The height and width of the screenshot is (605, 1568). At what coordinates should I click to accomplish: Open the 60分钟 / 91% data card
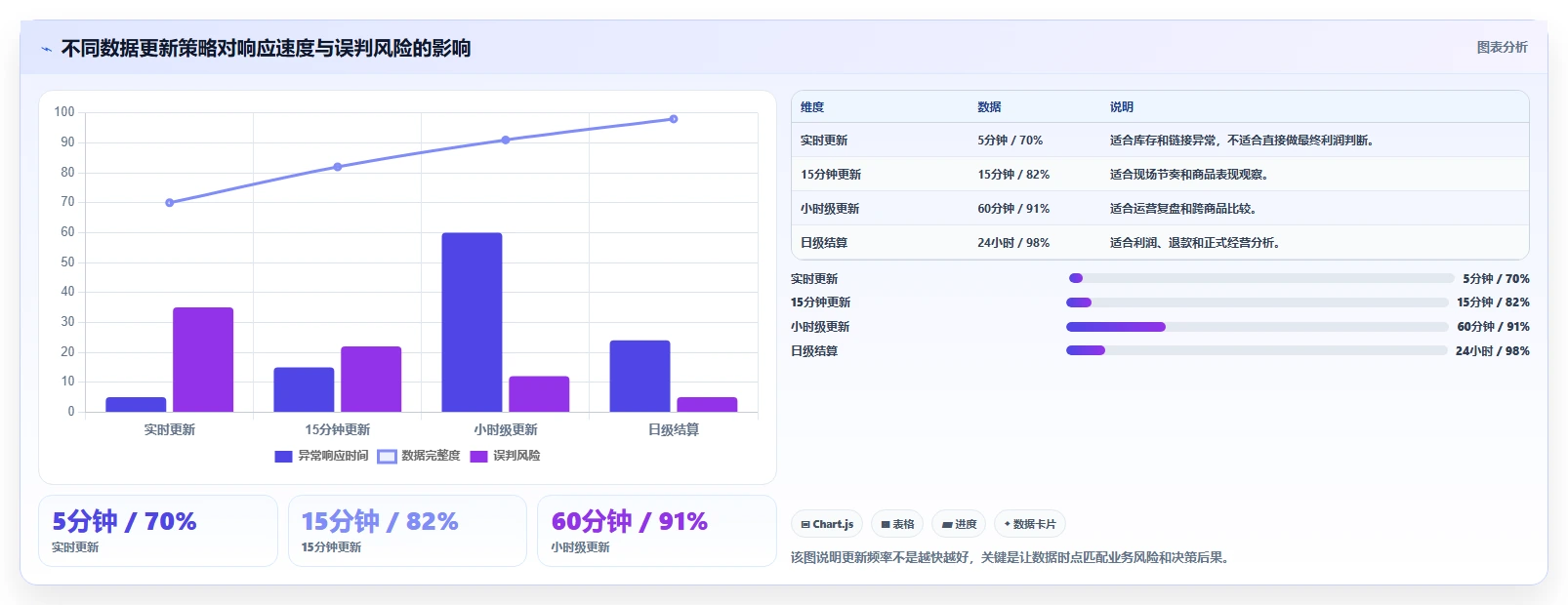coord(657,531)
